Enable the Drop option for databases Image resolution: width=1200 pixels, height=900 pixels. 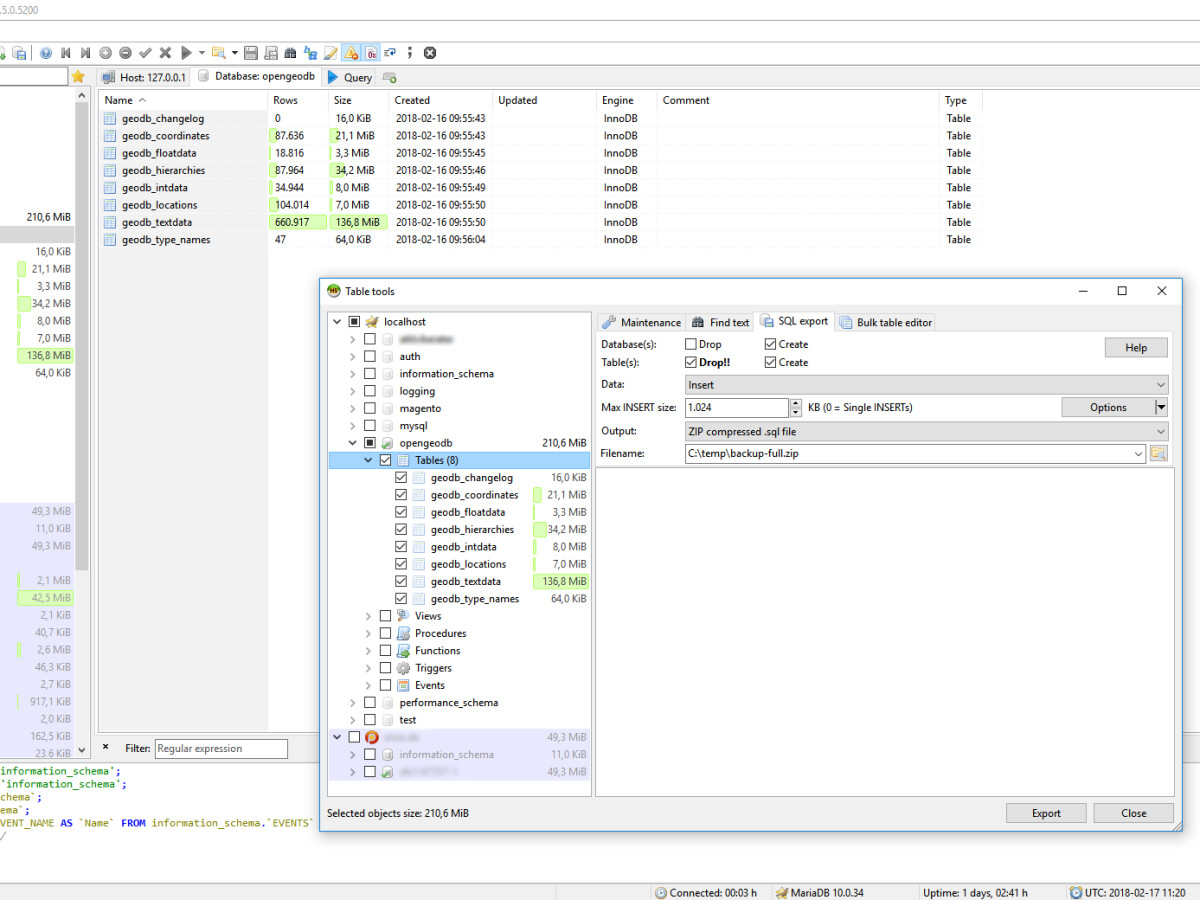click(690, 343)
